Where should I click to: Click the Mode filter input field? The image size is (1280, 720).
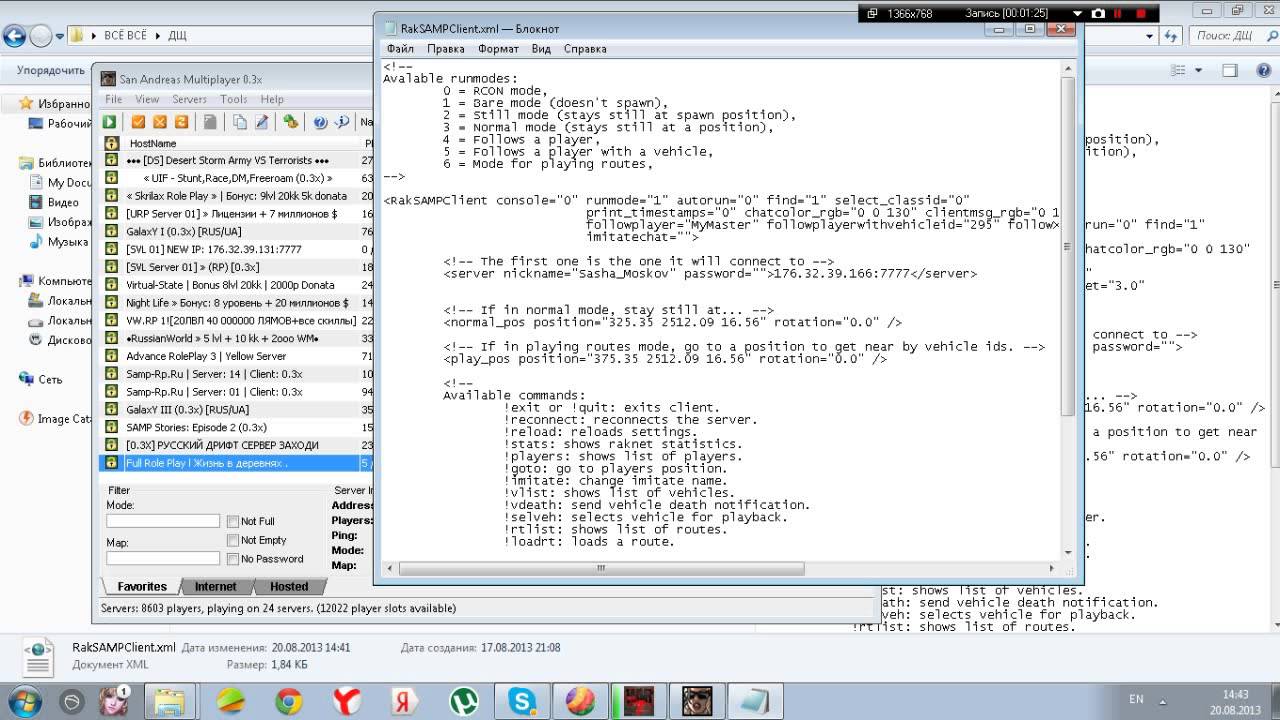tap(163, 521)
